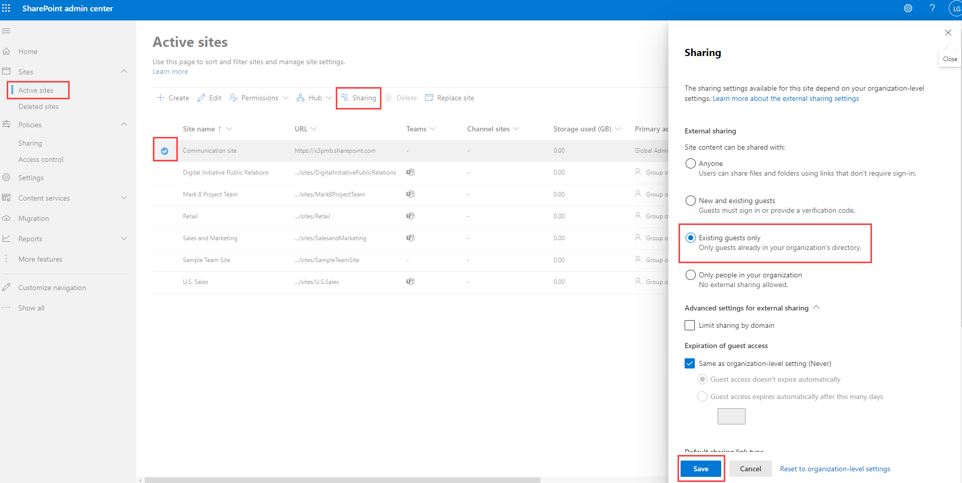This screenshot has height=483, width=962.
Task: Click the Home house icon
Action: click(x=6, y=52)
